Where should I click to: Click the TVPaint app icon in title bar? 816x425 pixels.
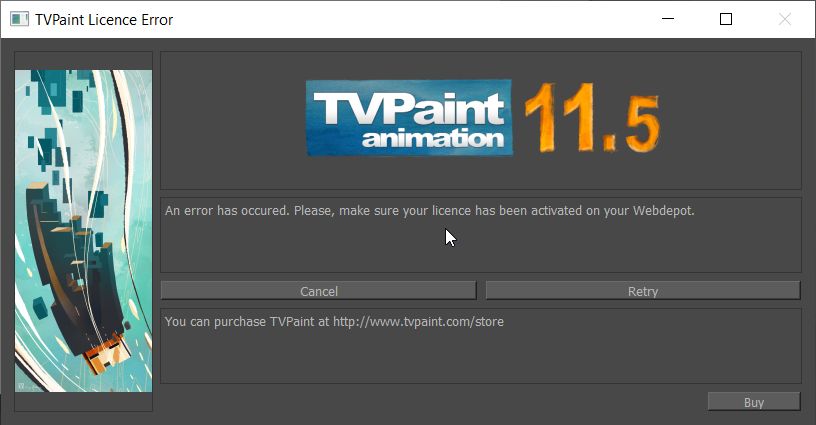point(19,19)
